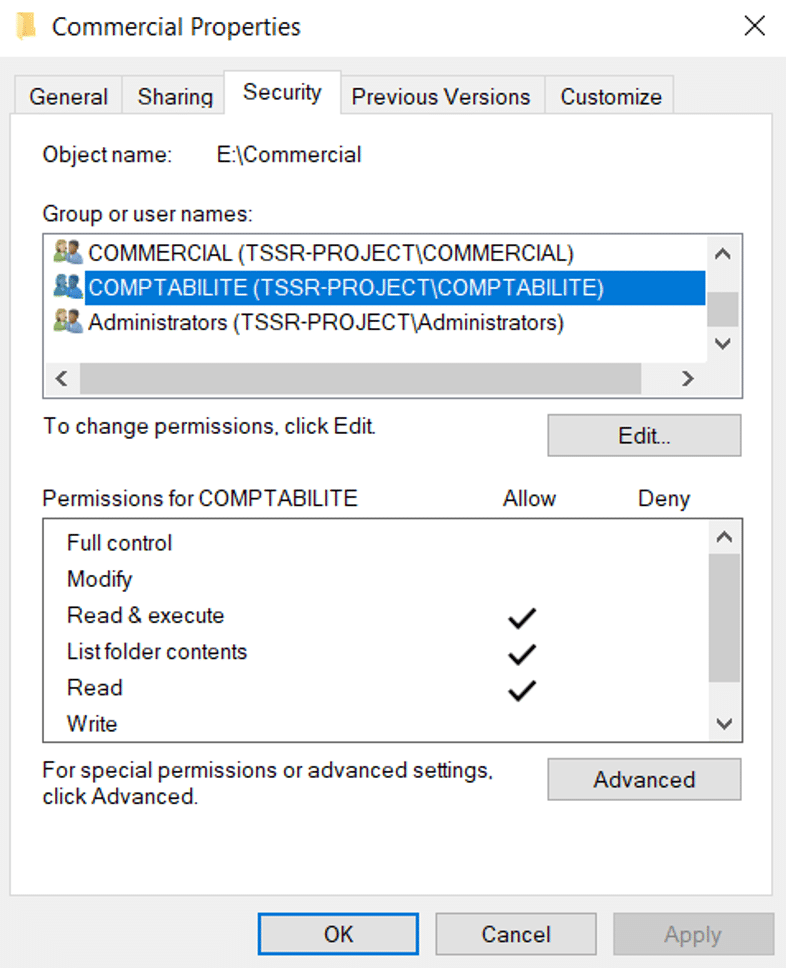The width and height of the screenshot is (786, 968).
Task: Click the Read permission Allow checkmark
Action: [522, 690]
